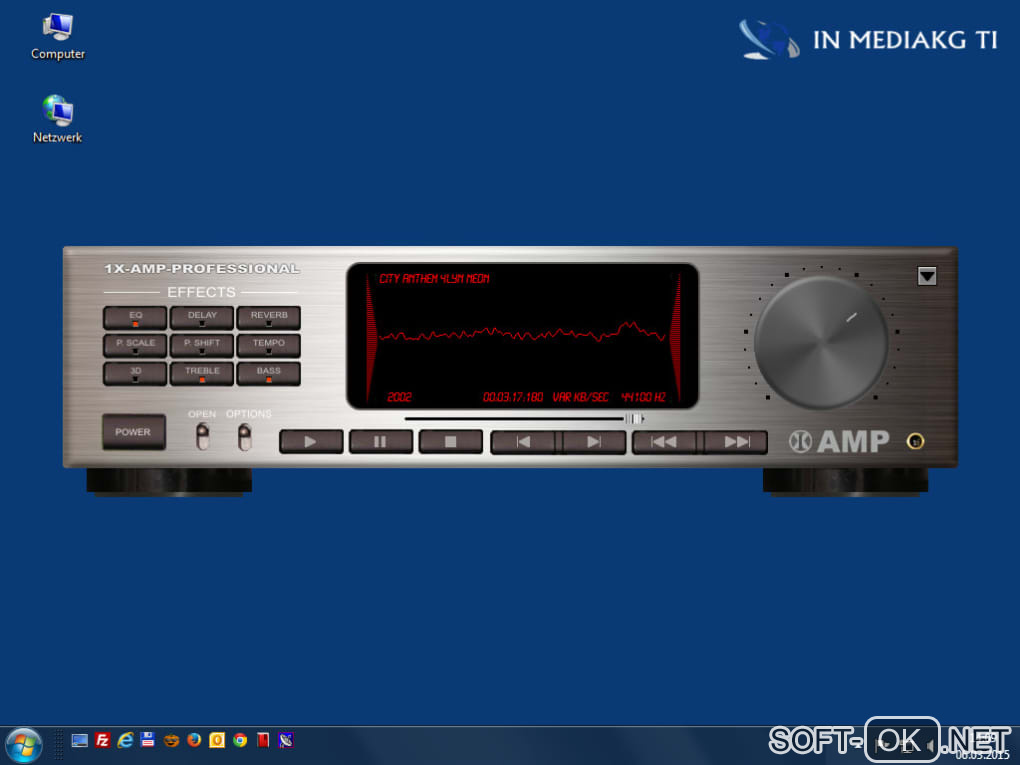Toggle the EQ effect
This screenshot has height=765, width=1020.
tap(135, 318)
